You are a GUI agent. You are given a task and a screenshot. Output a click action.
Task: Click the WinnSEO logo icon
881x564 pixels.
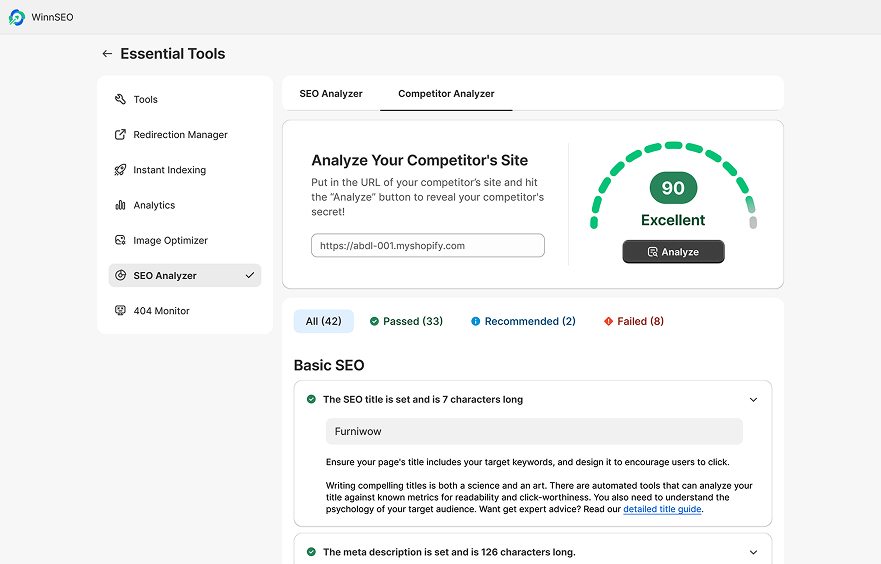17,17
